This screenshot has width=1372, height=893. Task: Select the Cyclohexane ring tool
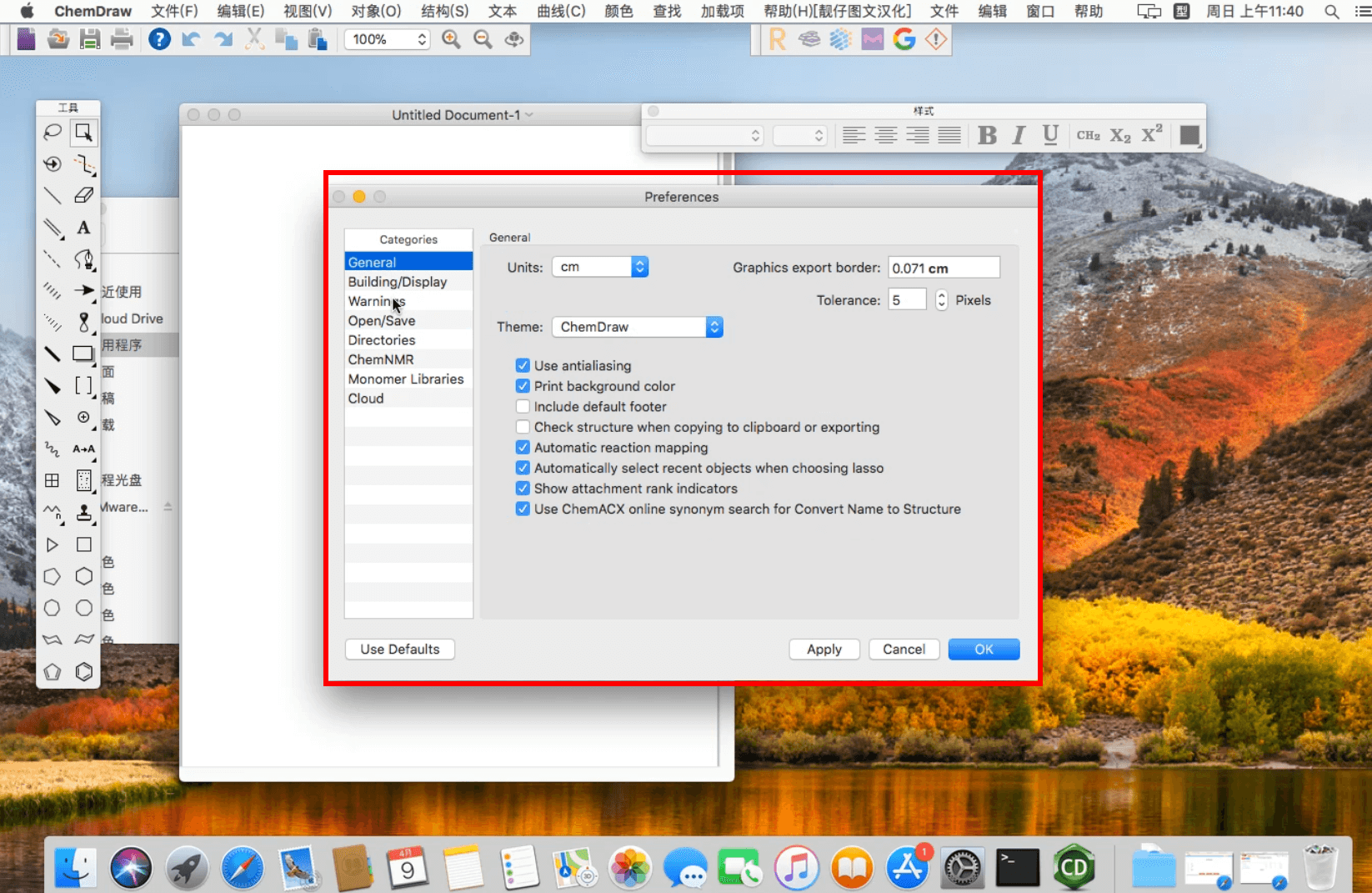pyautogui.click(x=83, y=576)
